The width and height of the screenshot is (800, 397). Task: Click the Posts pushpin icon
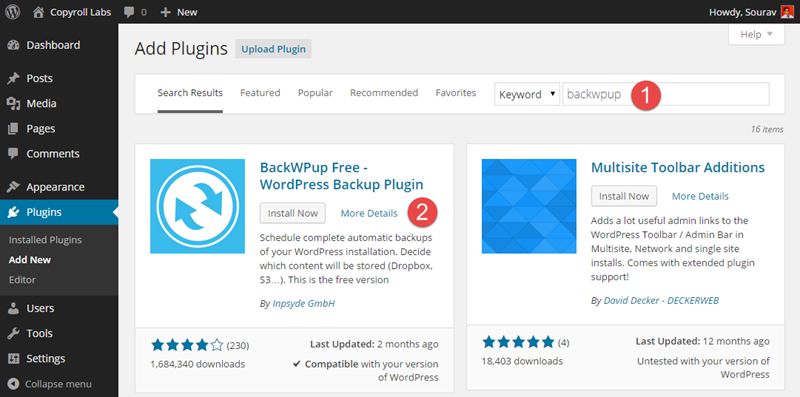pos(14,79)
